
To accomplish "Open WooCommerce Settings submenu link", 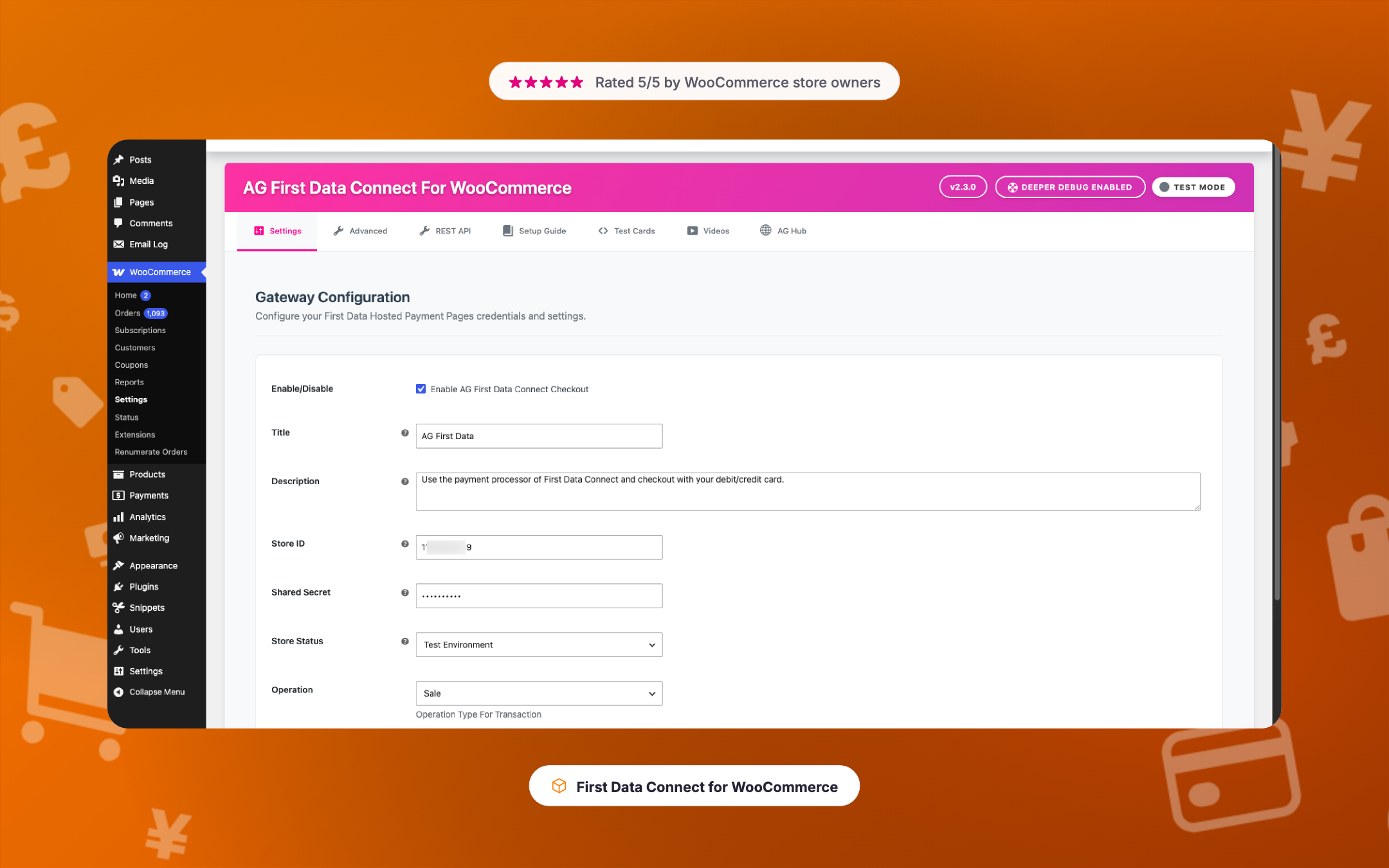I will pos(131,400).
